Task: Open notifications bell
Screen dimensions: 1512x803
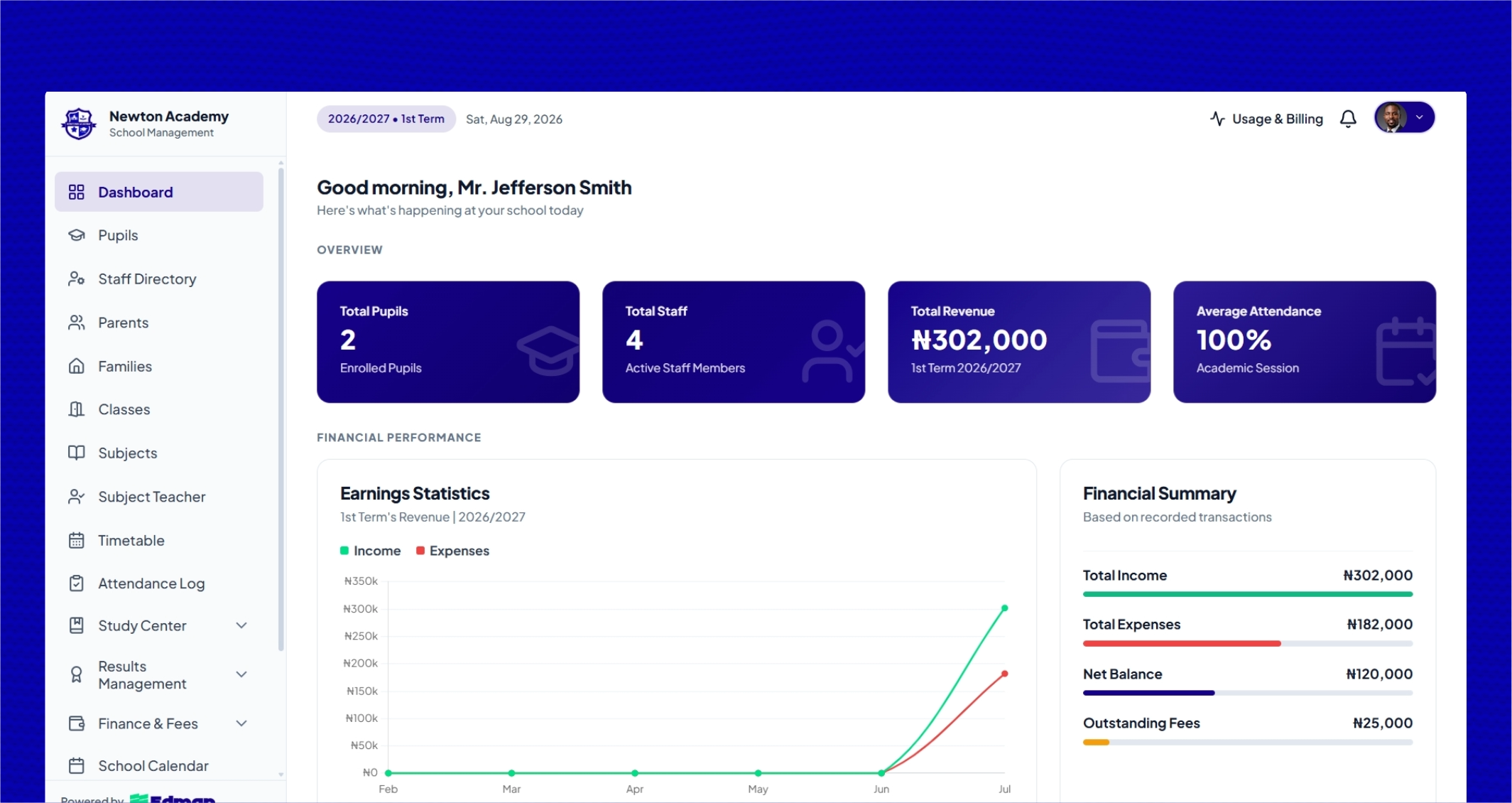Action: point(1348,119)
